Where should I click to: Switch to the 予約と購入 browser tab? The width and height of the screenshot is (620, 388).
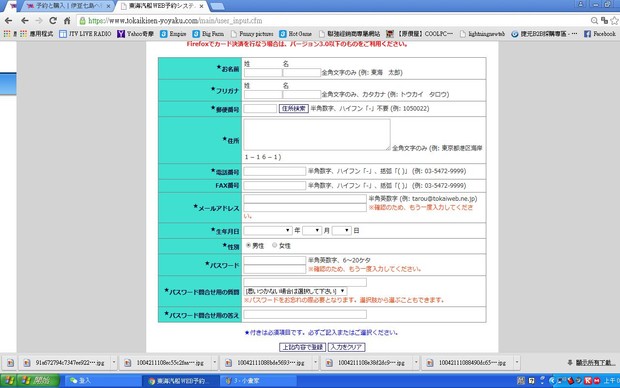point(67,6)
